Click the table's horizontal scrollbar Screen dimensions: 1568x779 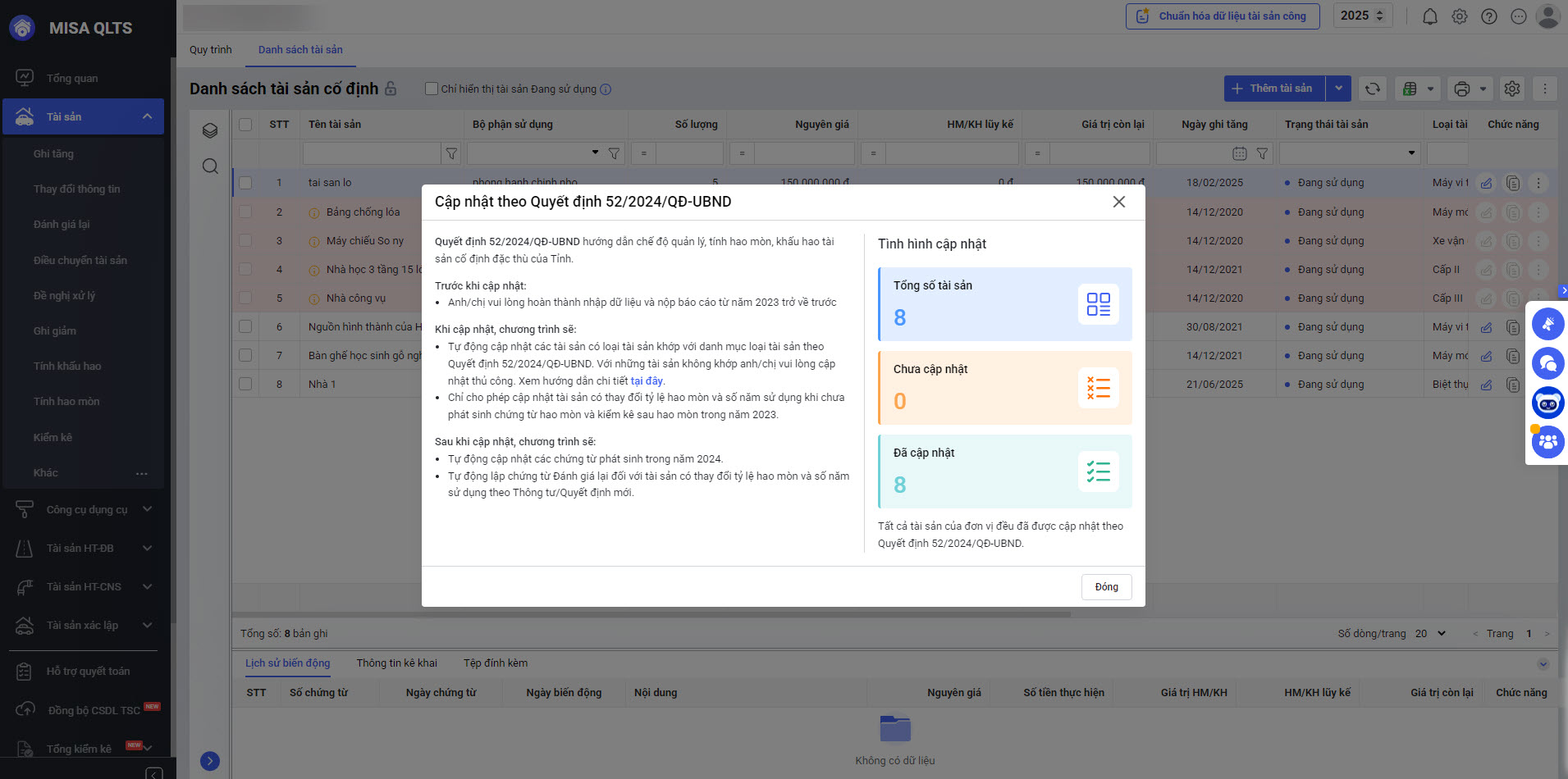651,614
